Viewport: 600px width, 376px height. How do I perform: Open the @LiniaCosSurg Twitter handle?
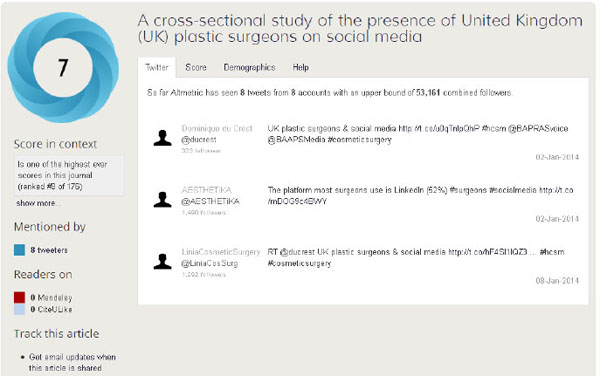coord(210,263)
